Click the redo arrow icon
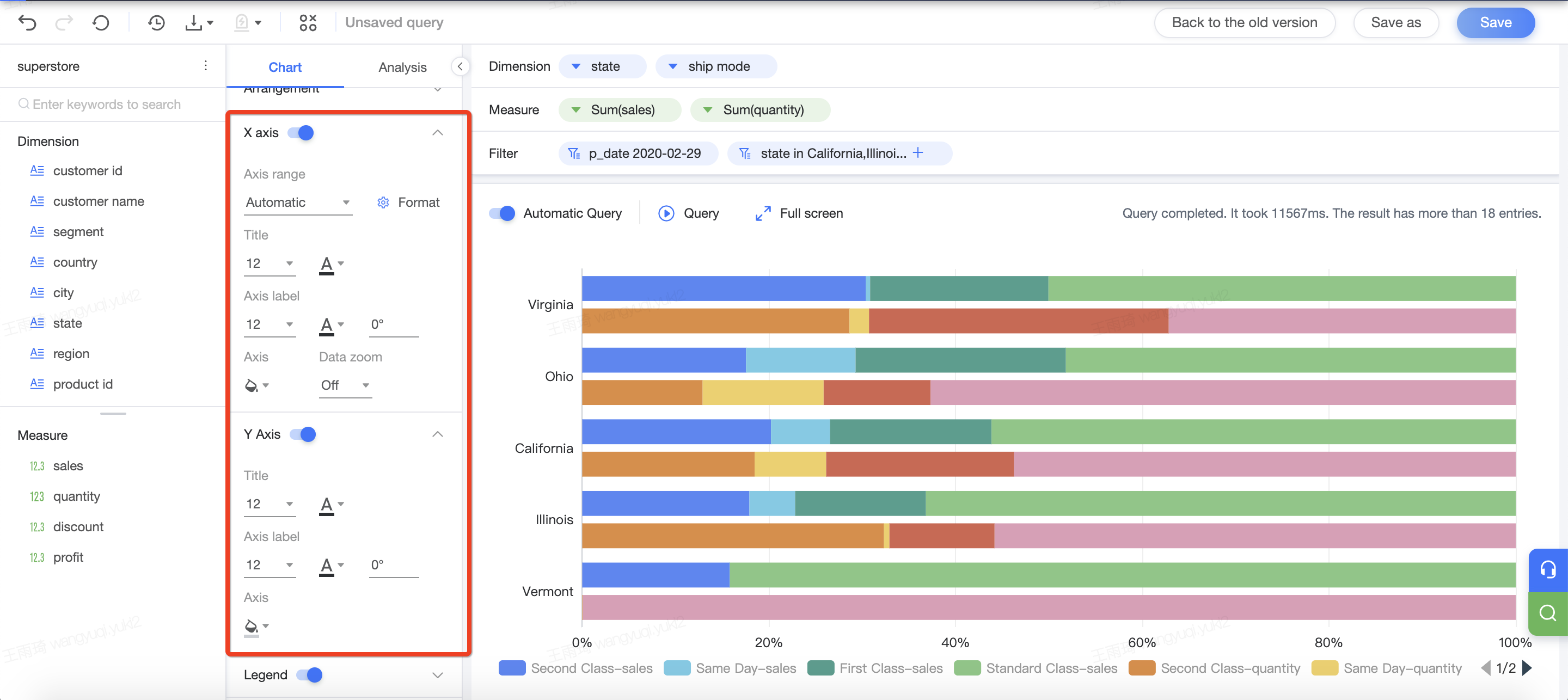 [64, 23]
